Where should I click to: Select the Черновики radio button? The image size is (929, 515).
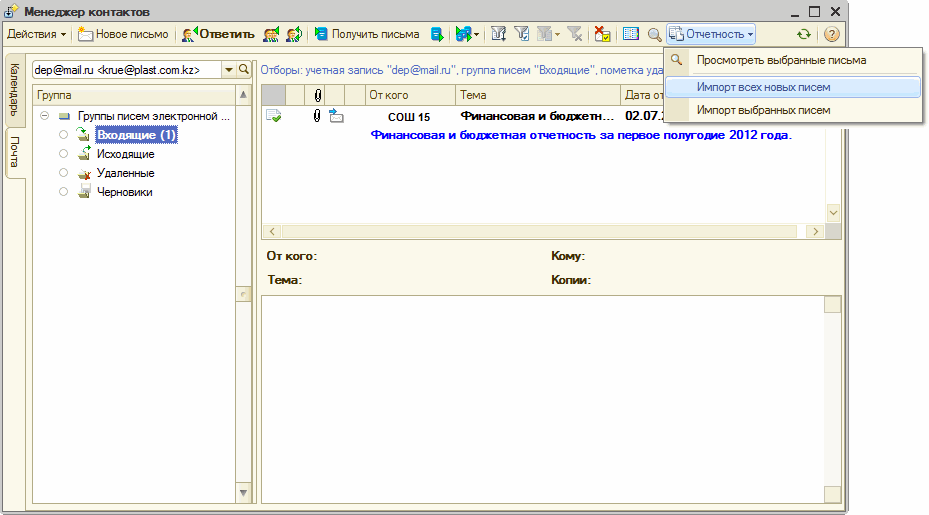tap(64, 192)
